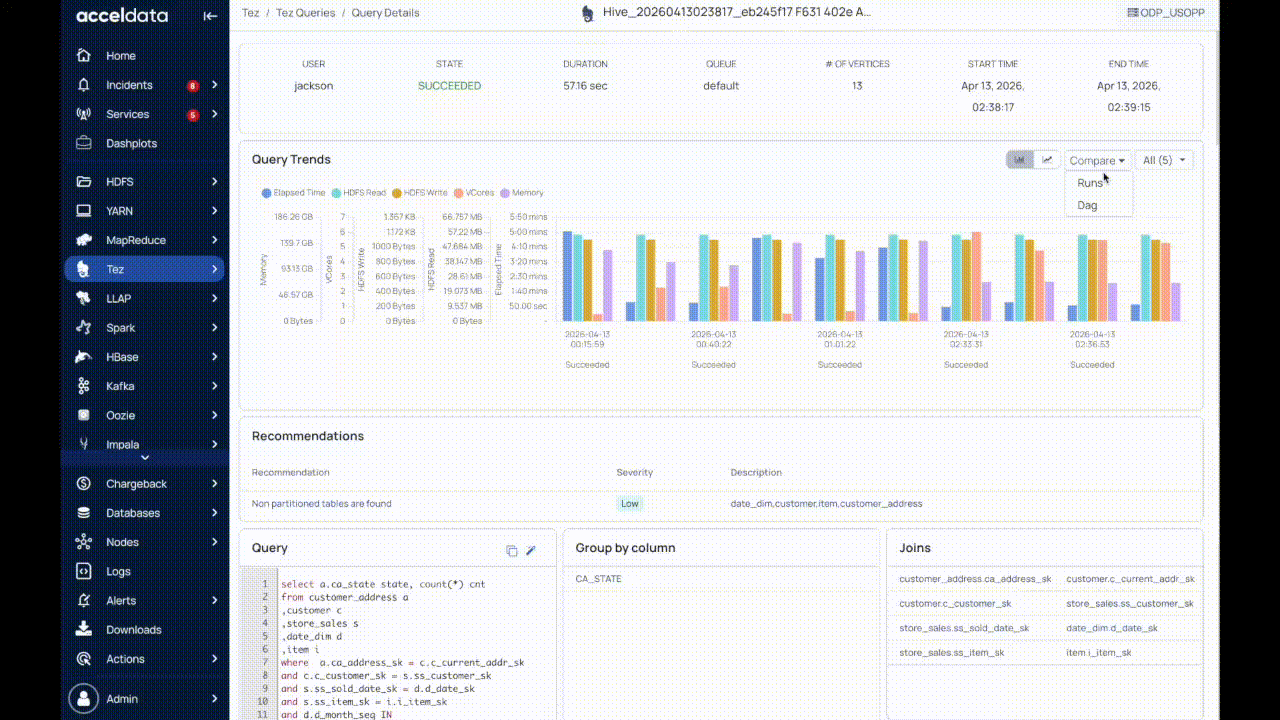Toggle the Elapsed Time legend series
1280x720 pixels.
[x=294, y=193]
